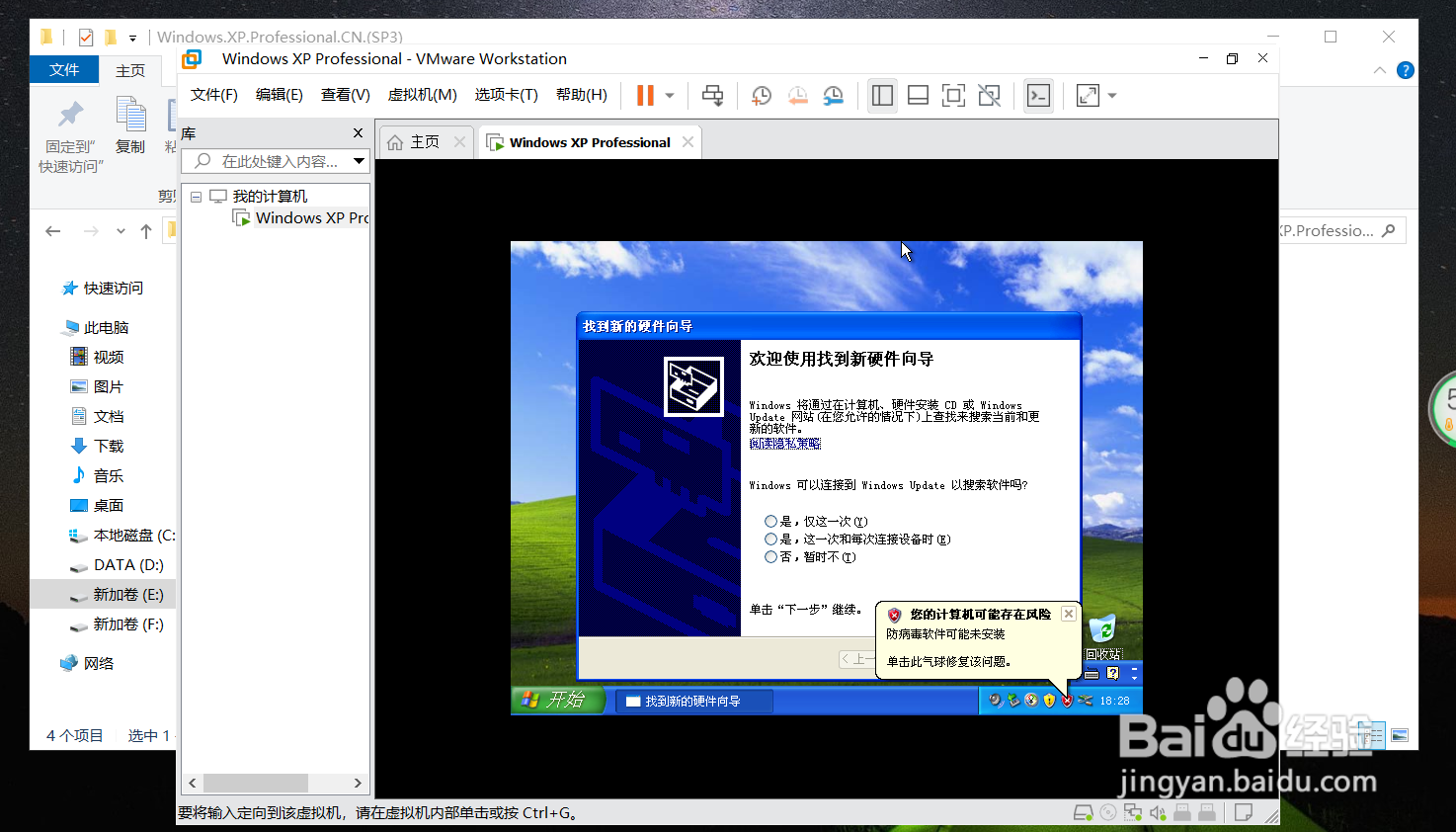Open the Quick Access Toolbar customize dropdown in Explorer
The height and width of the screenshot is (832, 1456).
click(x=132, y=38)
